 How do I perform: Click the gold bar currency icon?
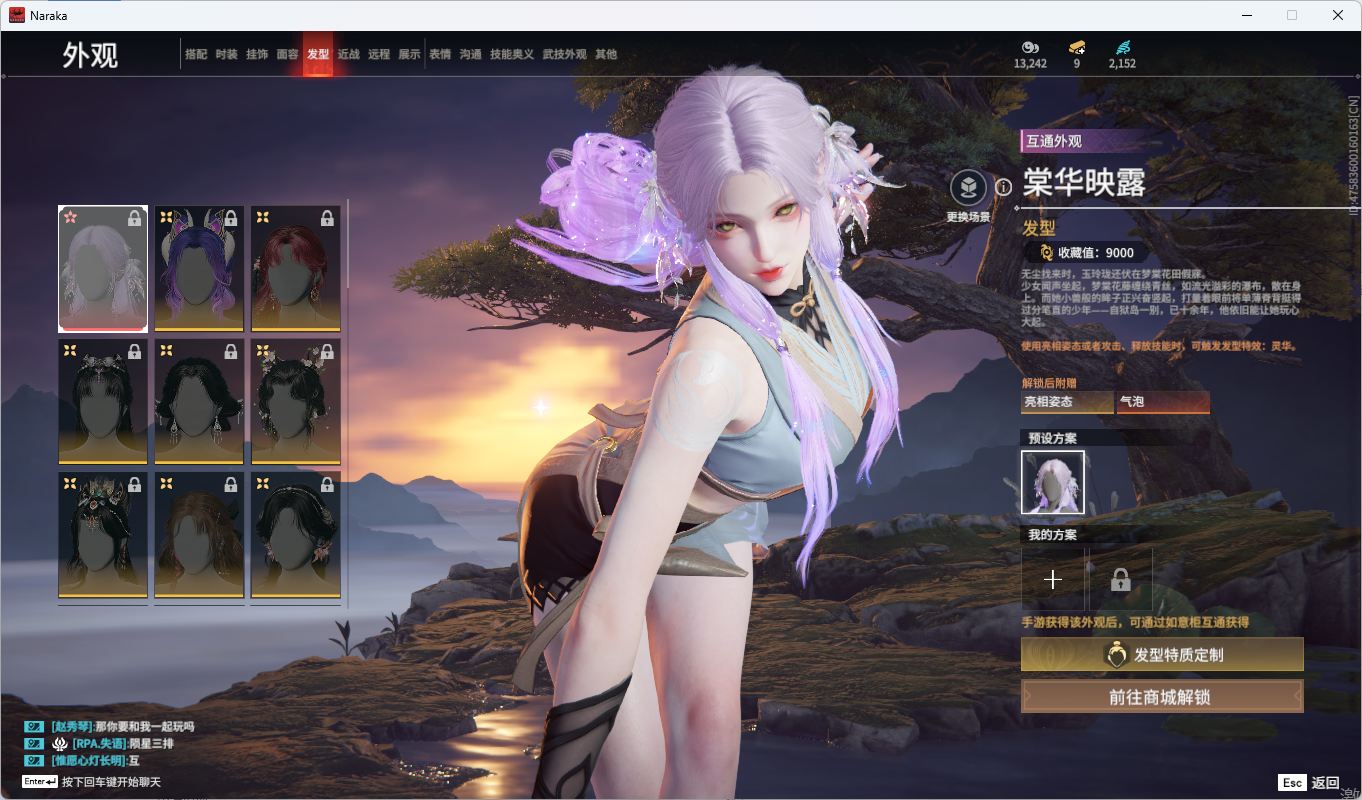click(x=1077, y=47)
